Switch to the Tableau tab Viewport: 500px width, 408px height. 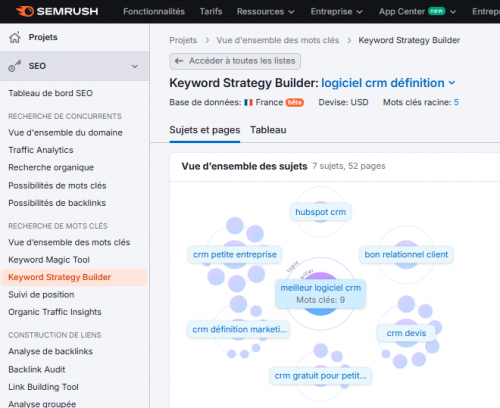268,130
